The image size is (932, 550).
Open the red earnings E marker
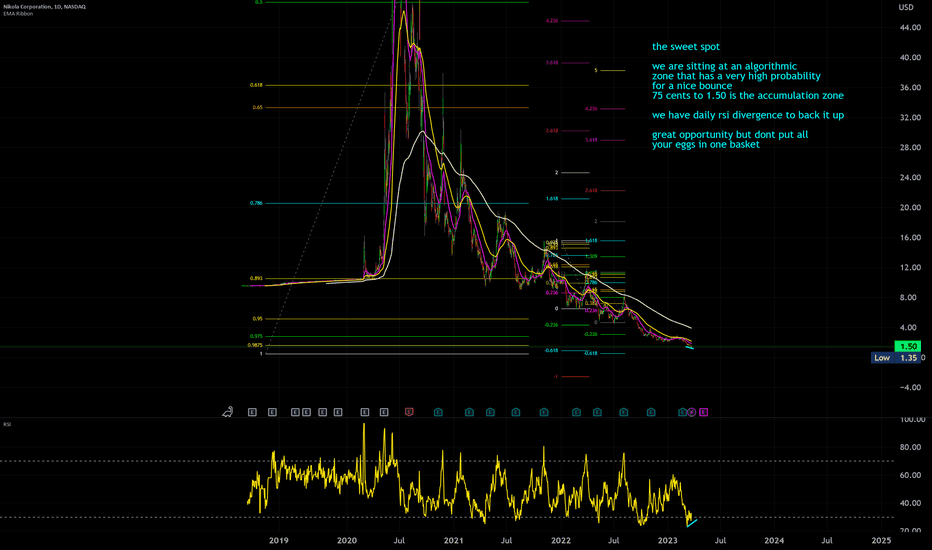click(409, 411)
